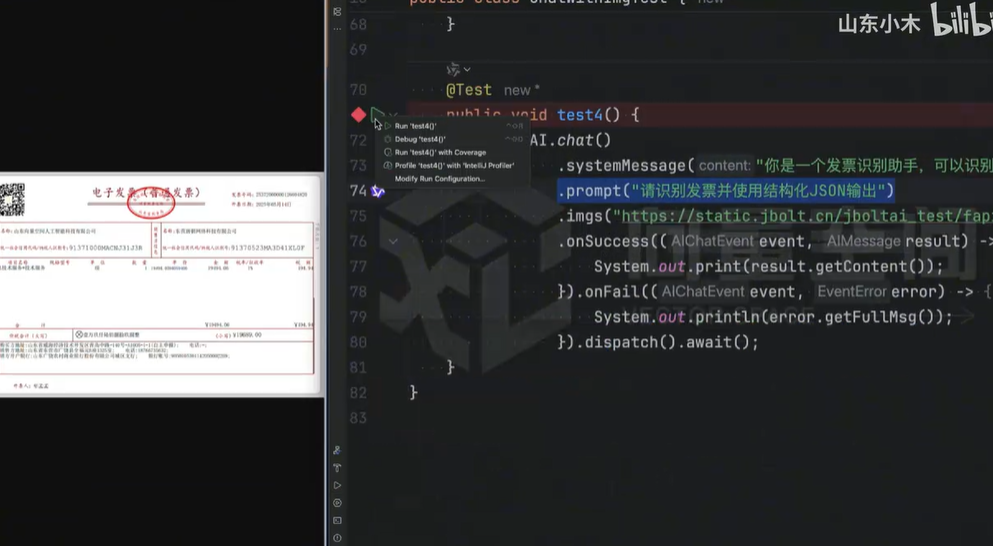
Task: Pick Run 'test4()' with Coverage
Action: coord(452,153)
